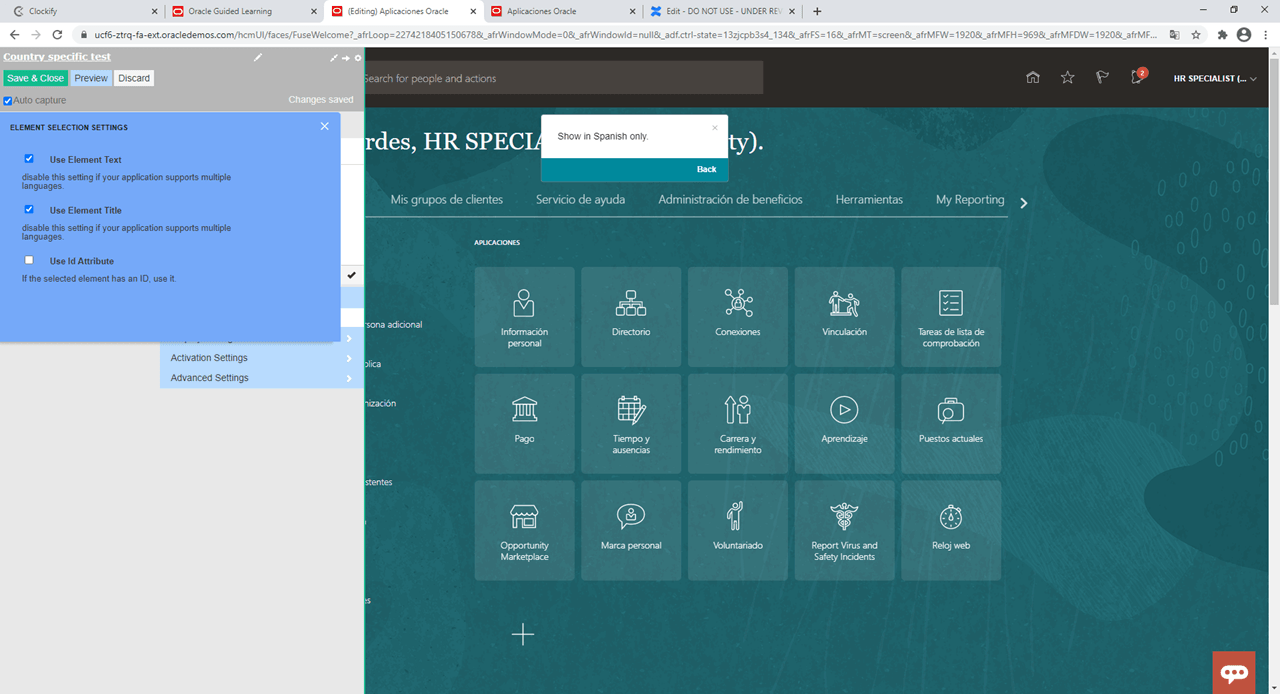
Task: Click Back on the Spanish-only popup
Action: tap(706, 169)
